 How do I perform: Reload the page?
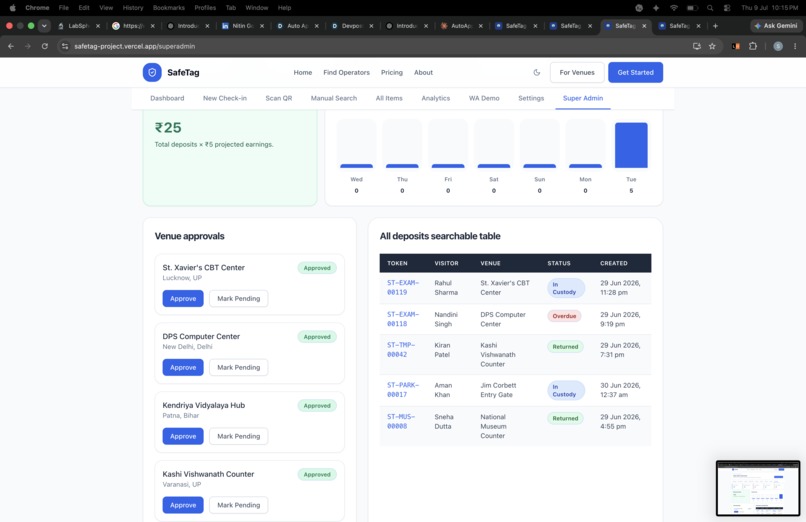point(45,46)
